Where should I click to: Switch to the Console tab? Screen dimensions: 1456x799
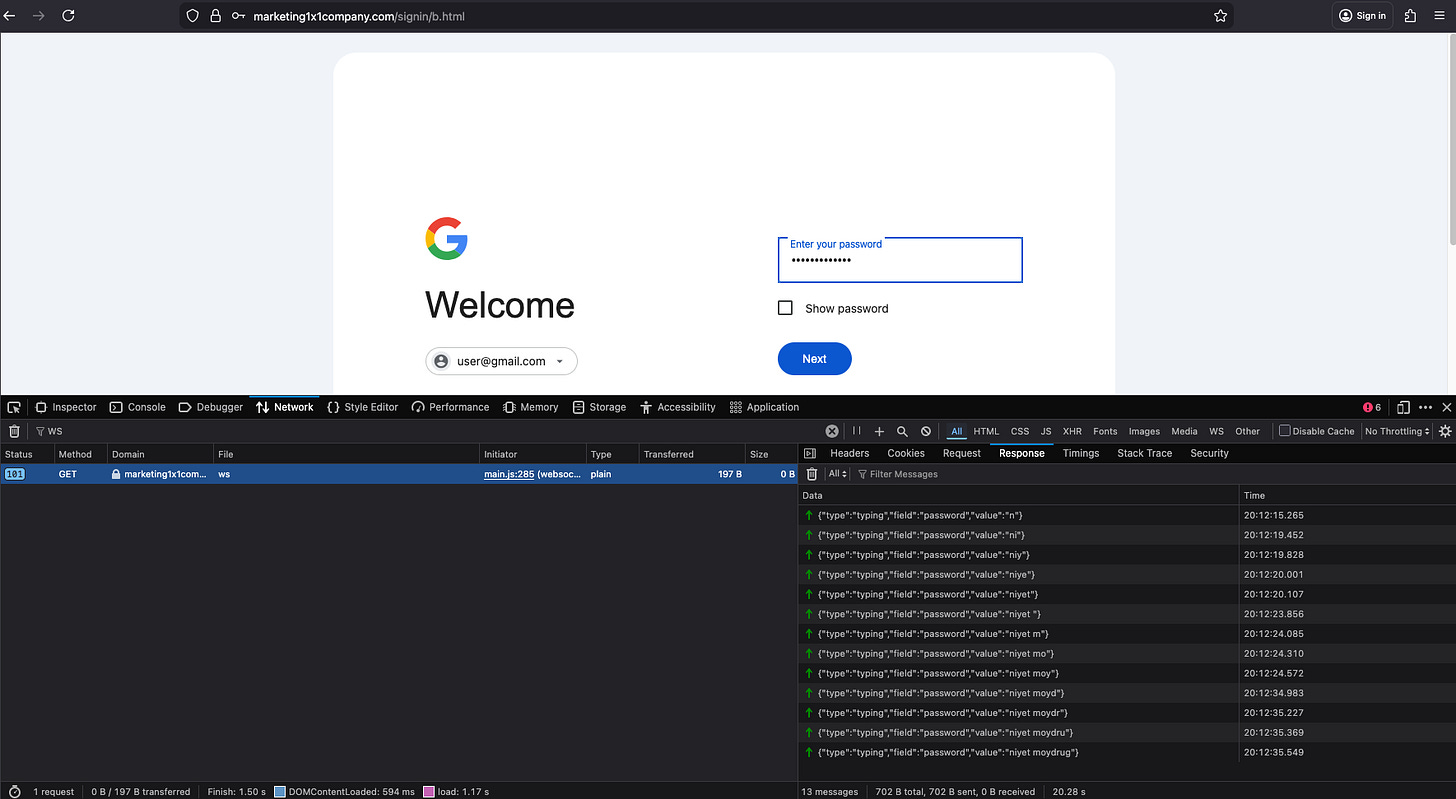(137, 407)
